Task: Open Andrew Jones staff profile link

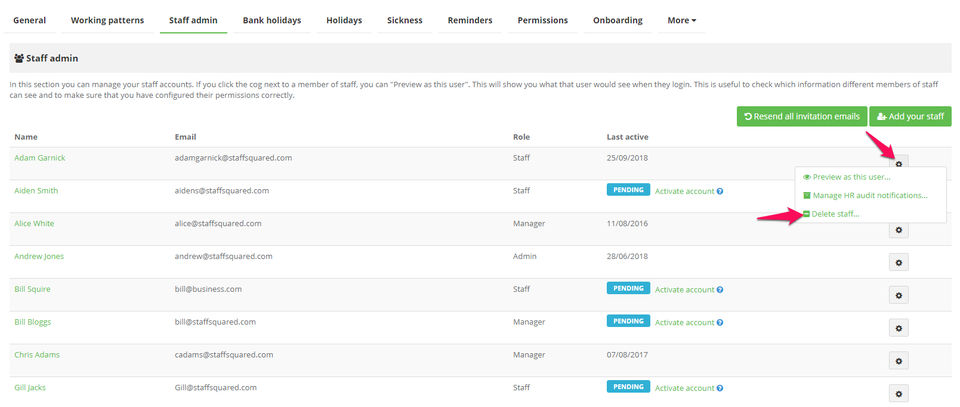Action: pyautogui.click(x=39, y=256)
